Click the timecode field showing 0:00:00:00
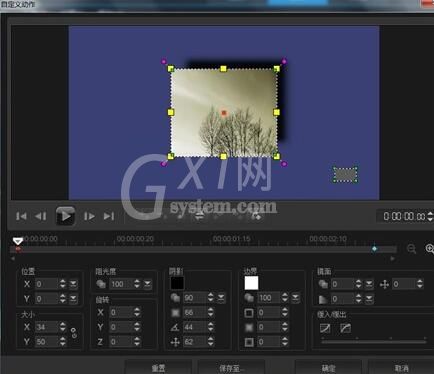This screenshot has height=374, width=434. tap(404, 216)
